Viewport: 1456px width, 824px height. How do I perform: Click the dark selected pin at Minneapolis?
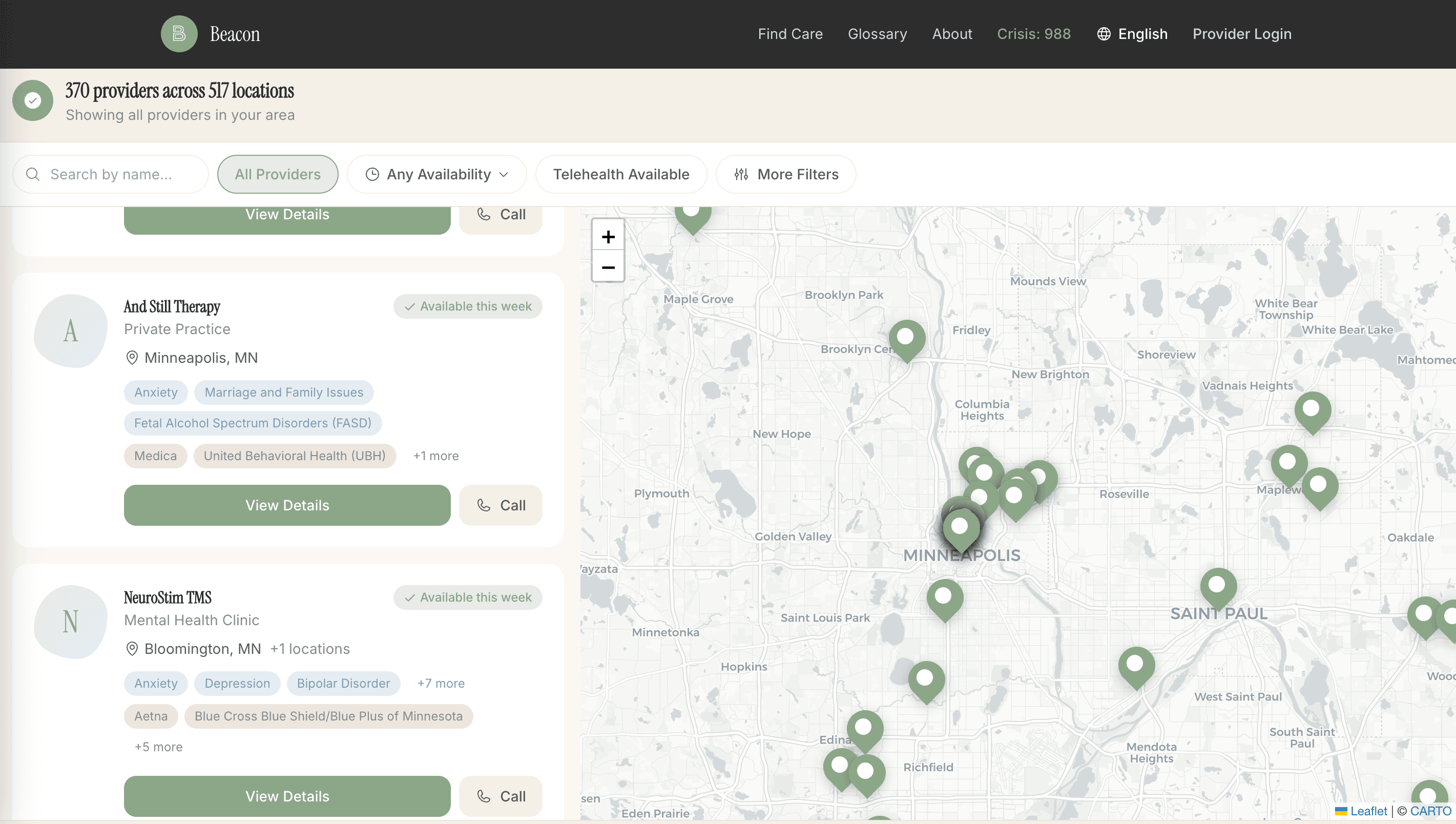(x=961, y=529)
